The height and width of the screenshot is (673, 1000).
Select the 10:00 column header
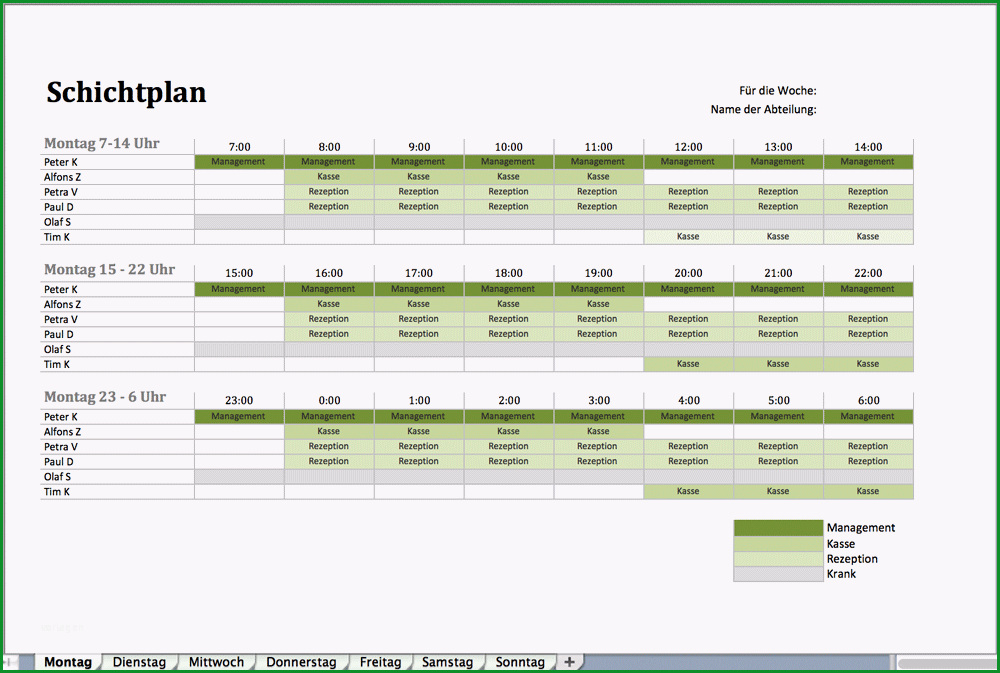[508, 147]
